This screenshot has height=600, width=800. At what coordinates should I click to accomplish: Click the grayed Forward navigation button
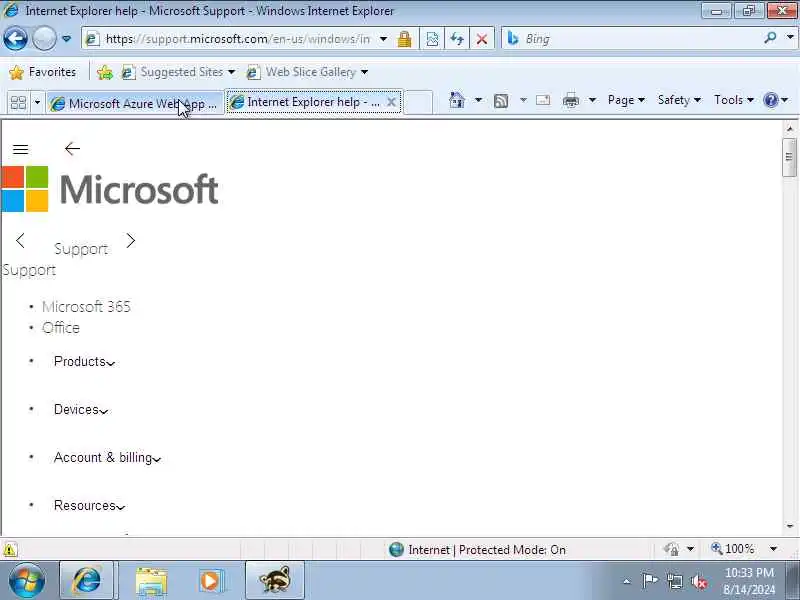click(44, 38)
